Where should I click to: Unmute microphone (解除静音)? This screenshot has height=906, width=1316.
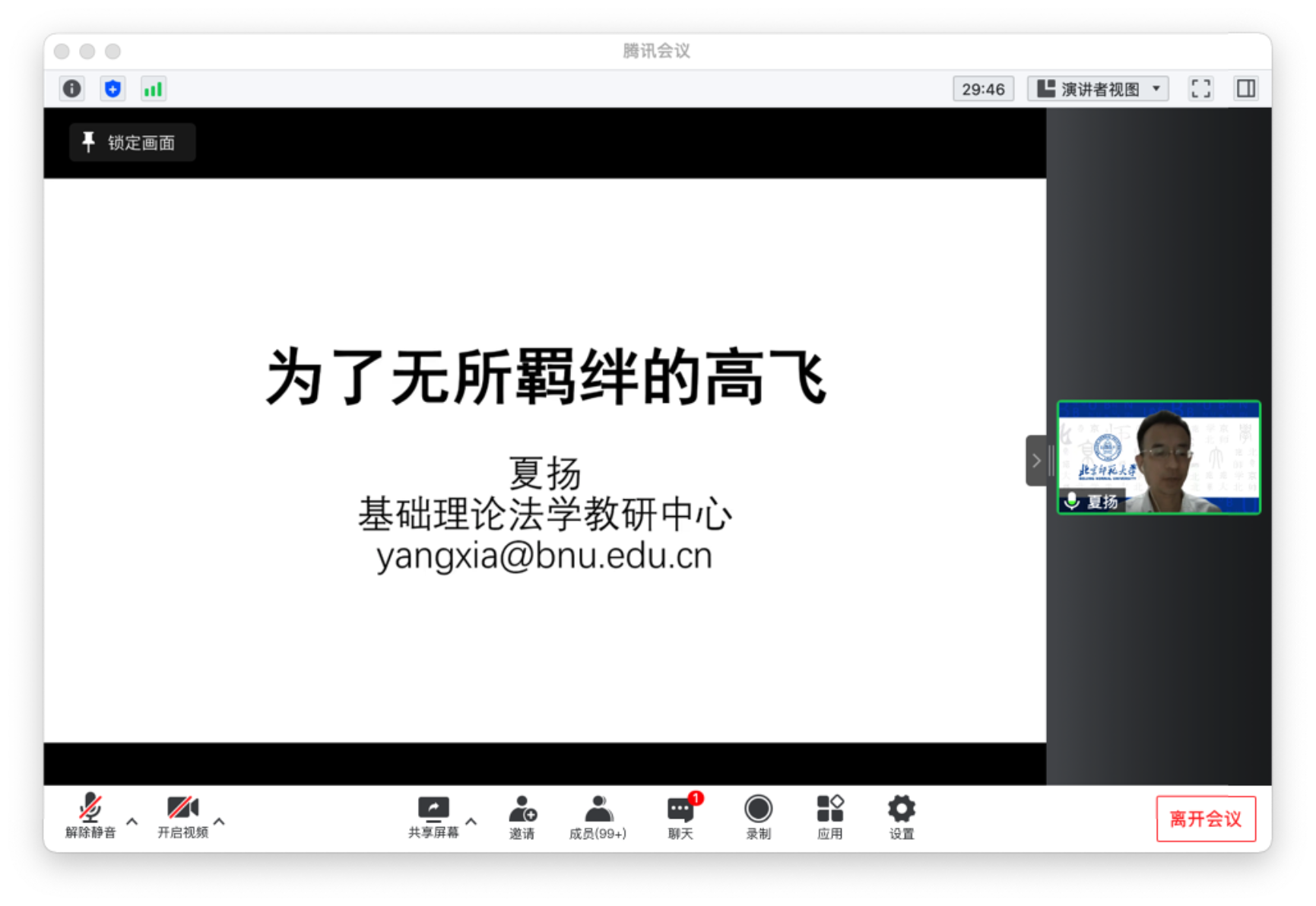pyautogui.click(x=90, y=816)
